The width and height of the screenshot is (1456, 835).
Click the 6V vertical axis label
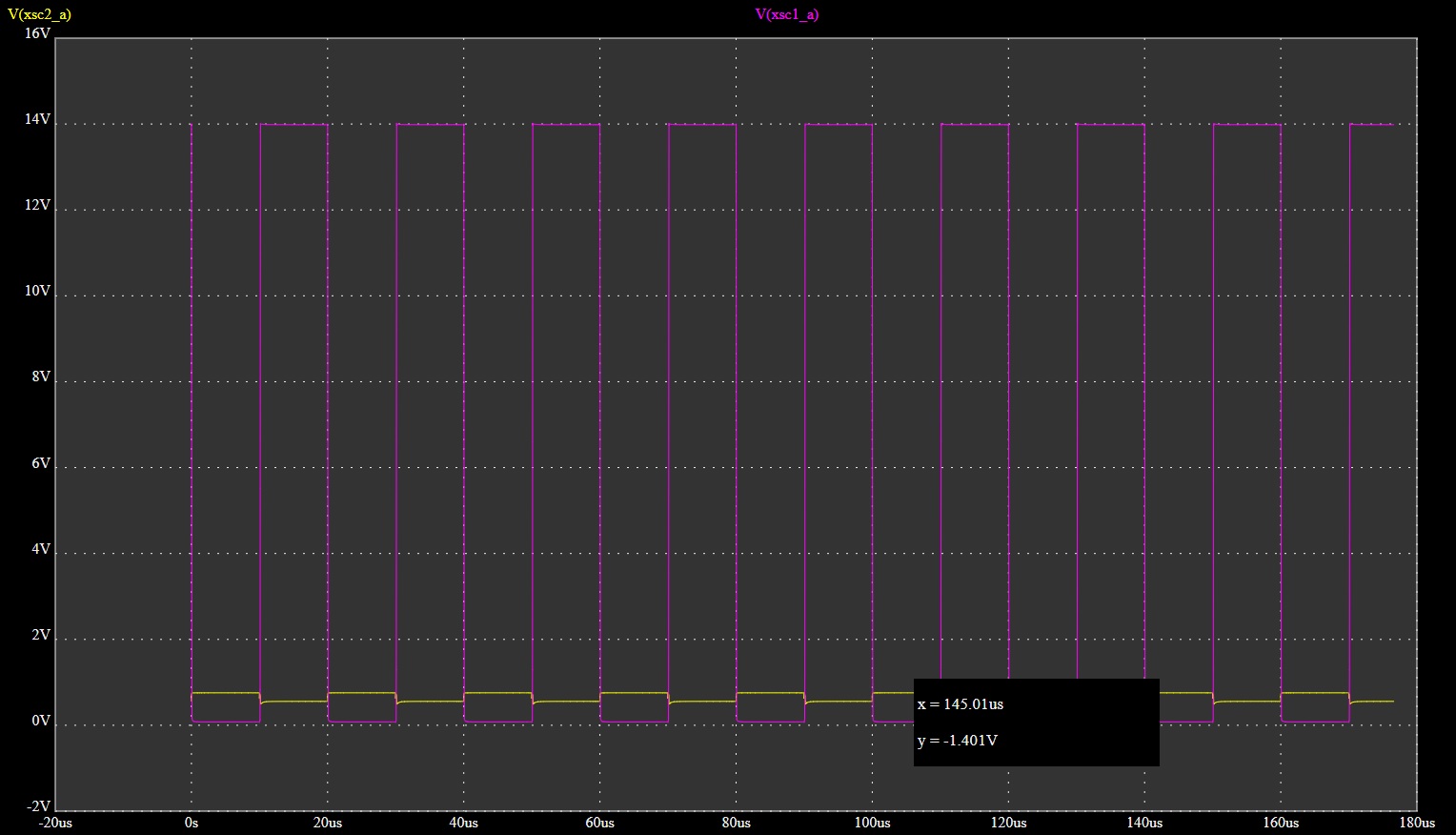pos(41,463)
